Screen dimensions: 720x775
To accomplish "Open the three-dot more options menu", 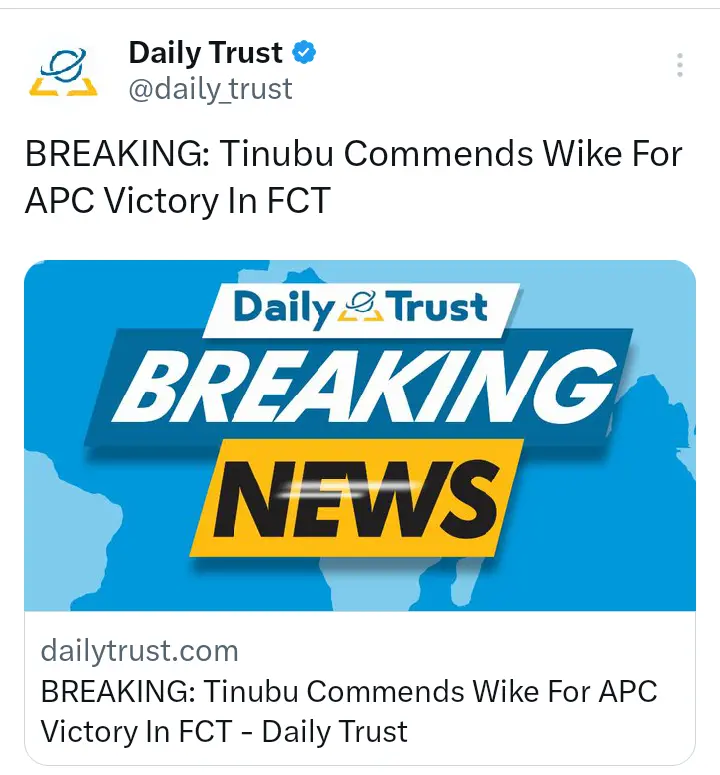I will point(680,65).
